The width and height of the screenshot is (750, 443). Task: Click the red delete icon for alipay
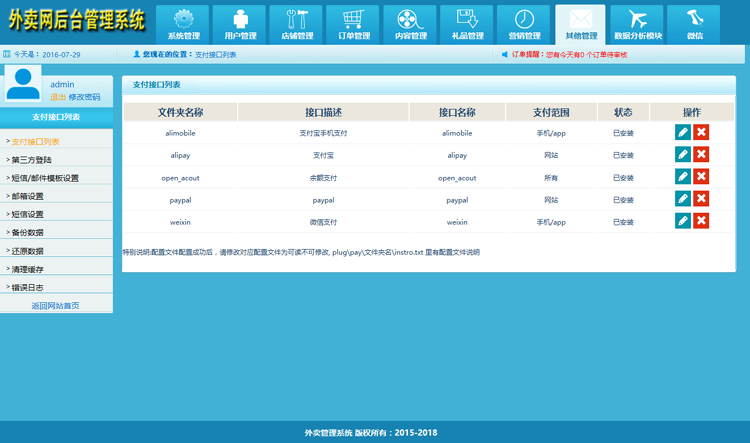coord(701,154)
